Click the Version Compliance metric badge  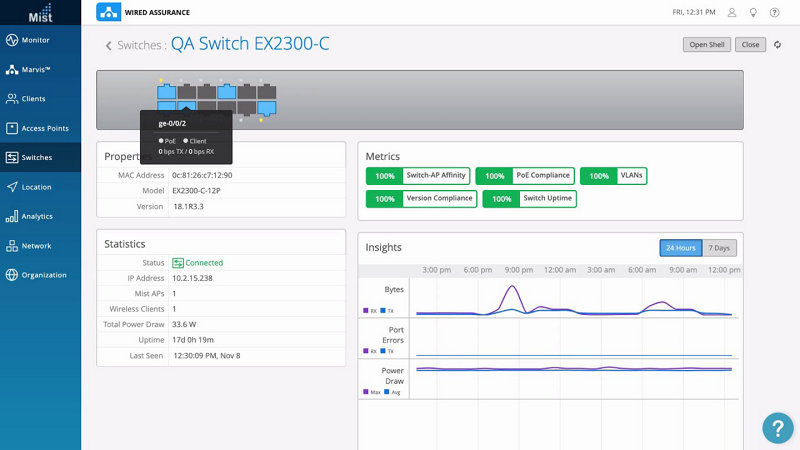421,198
